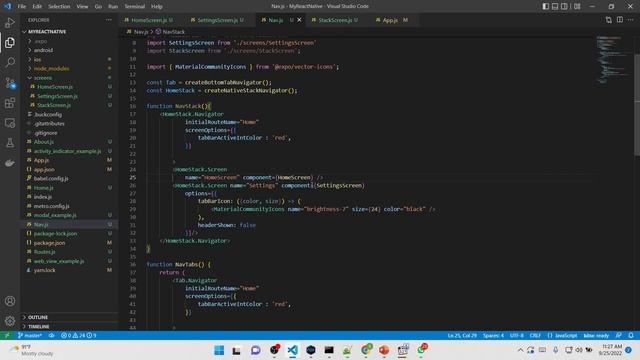640x360 pixels.
Task: Click the Visual Studio Code taskbar icon
Action: pyautogui.click(x=292, y=350)
